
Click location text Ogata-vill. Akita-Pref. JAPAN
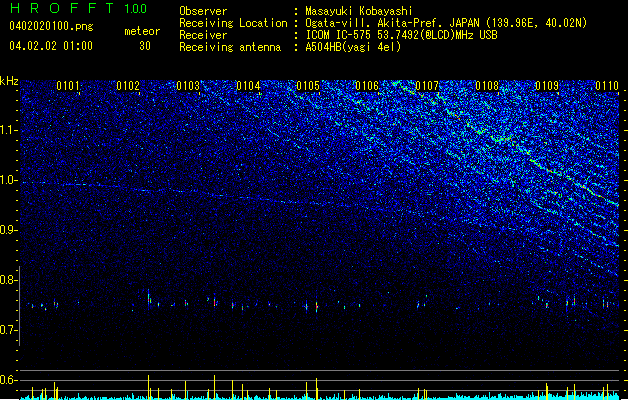click(x=392, y=23)
